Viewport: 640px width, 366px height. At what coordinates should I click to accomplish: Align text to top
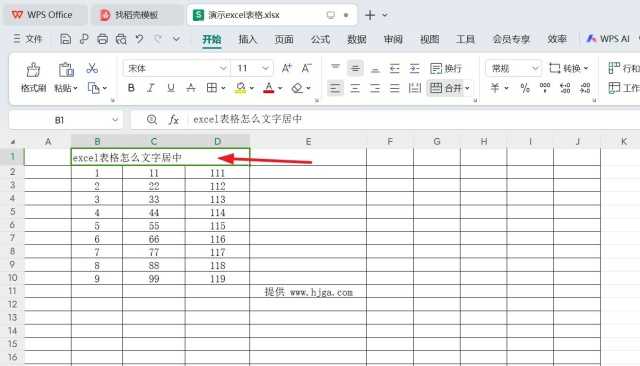click(335, 67)
